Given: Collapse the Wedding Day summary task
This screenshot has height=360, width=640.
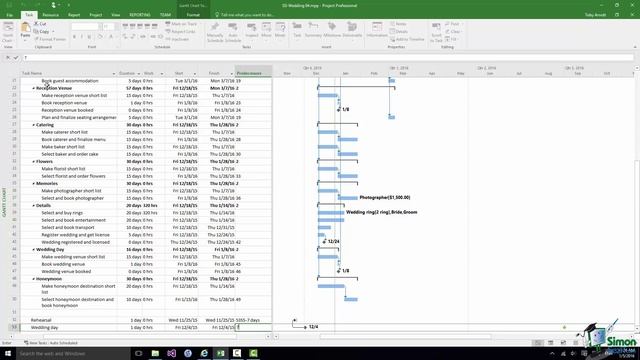Looking at the screenshot, I should (33, 249).
